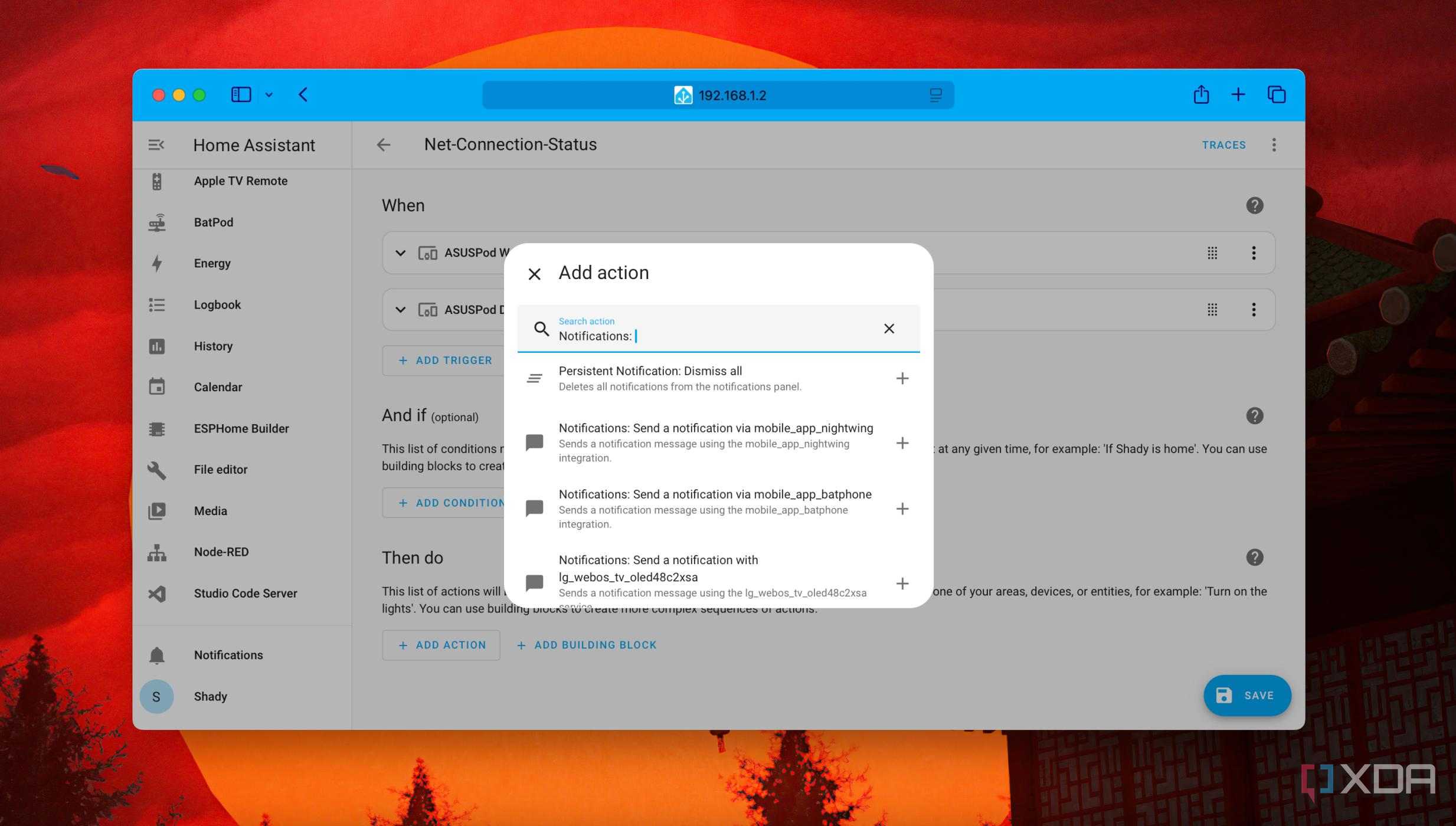The image size is (1456, 826).
Task: Select 'Send a notification via mobile_app_batphone'
Action: click(x=718, y=509)
